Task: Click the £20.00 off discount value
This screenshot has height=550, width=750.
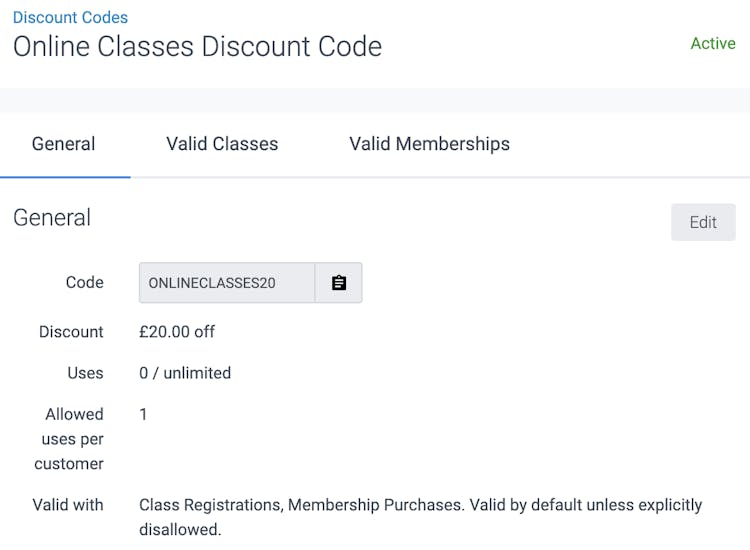Action: [177, 332]
